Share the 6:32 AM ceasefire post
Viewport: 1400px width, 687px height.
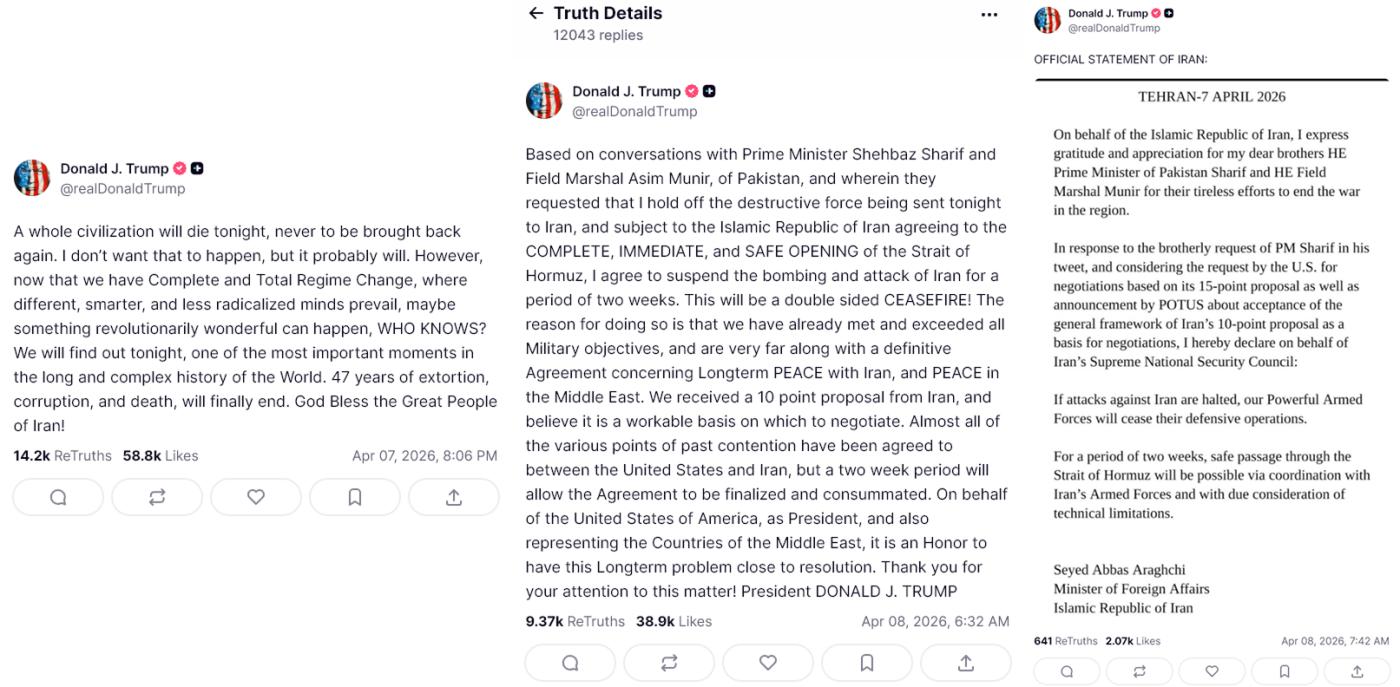[x=966, y=662]
